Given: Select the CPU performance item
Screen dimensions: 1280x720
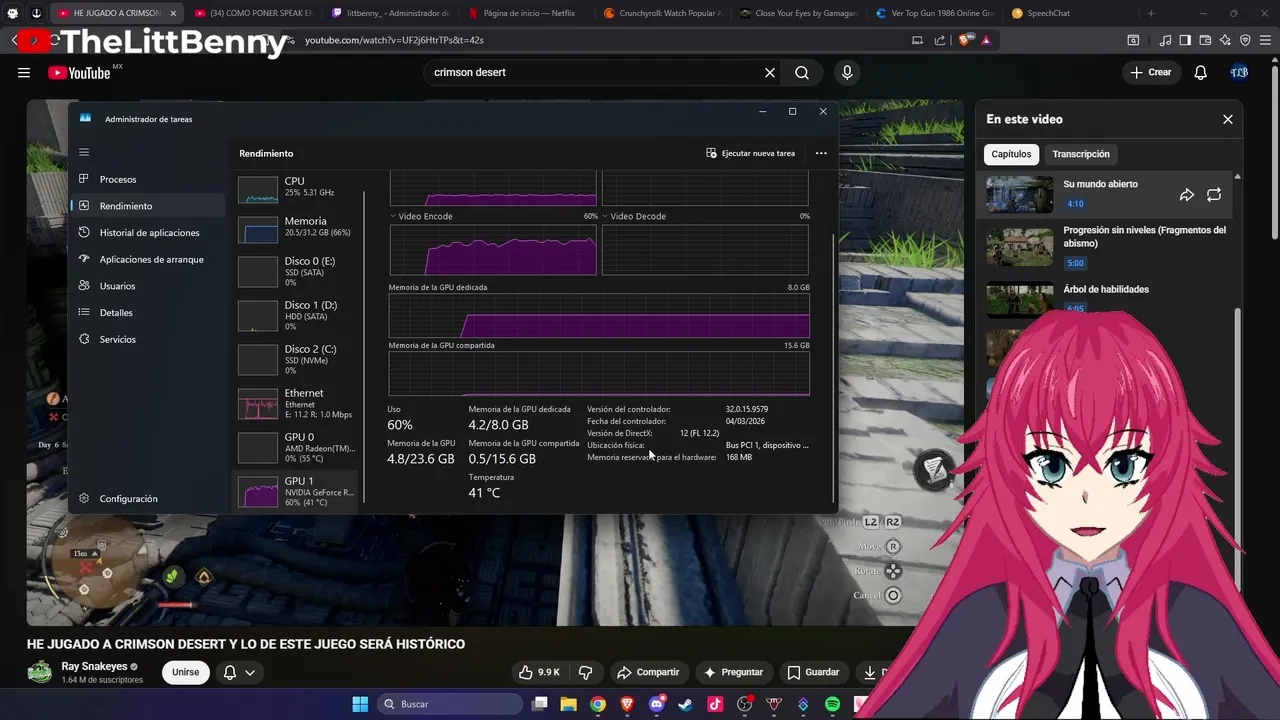Looking at the screenshot, I should pyautogui.click(x=297, y=188).
